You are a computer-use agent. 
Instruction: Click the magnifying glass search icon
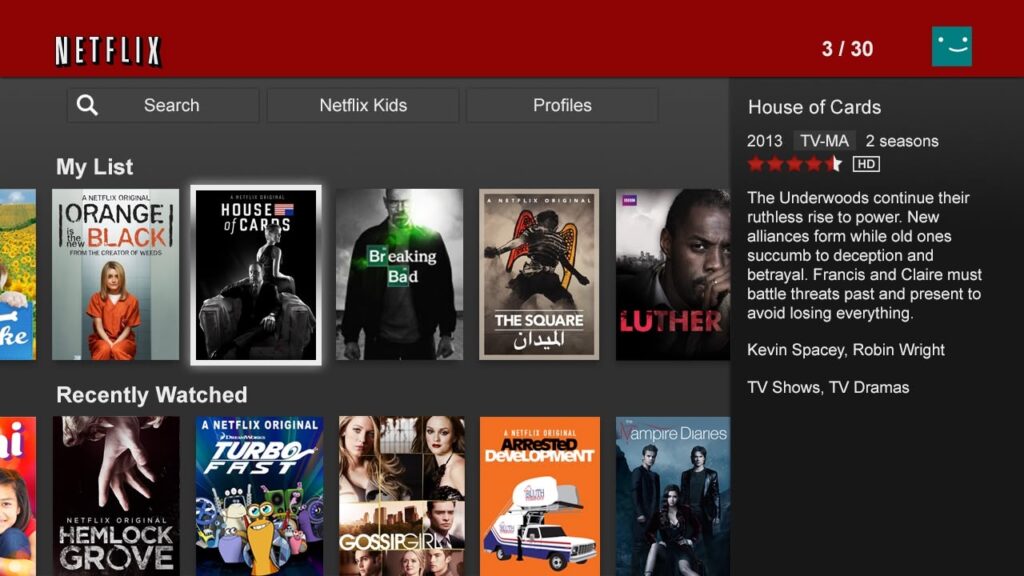pyautogui.click(x=87, y=105)
